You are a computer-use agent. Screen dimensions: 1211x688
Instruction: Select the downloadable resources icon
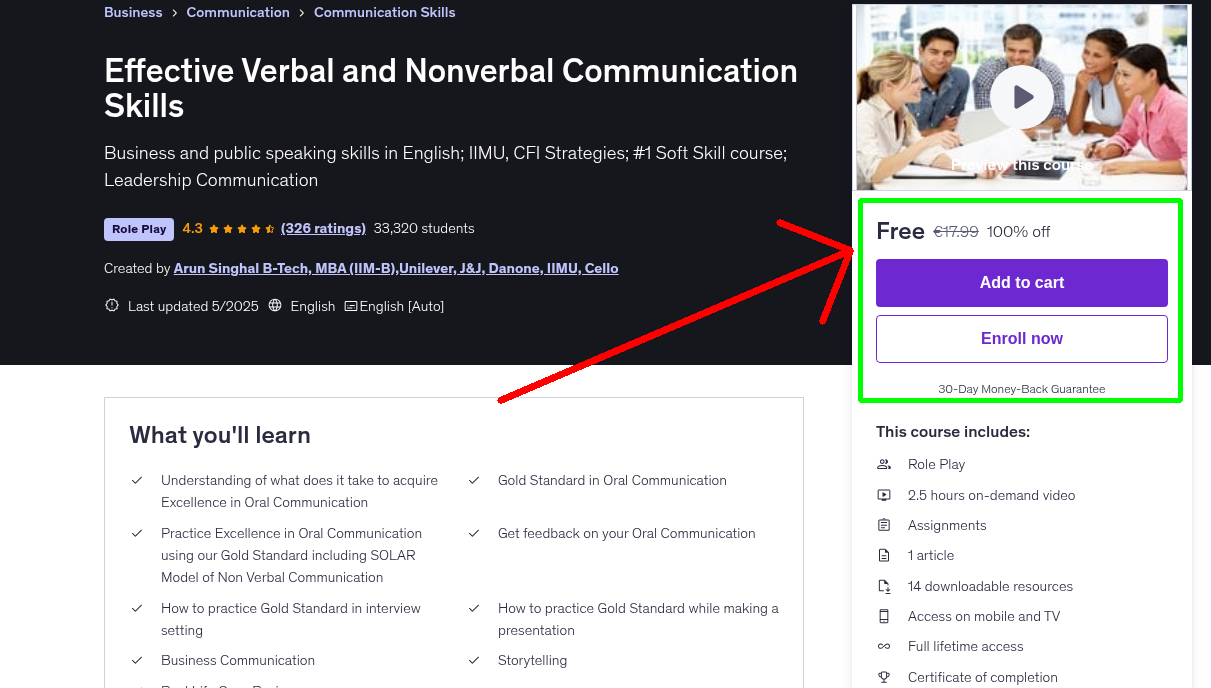(x=884, y=586)
